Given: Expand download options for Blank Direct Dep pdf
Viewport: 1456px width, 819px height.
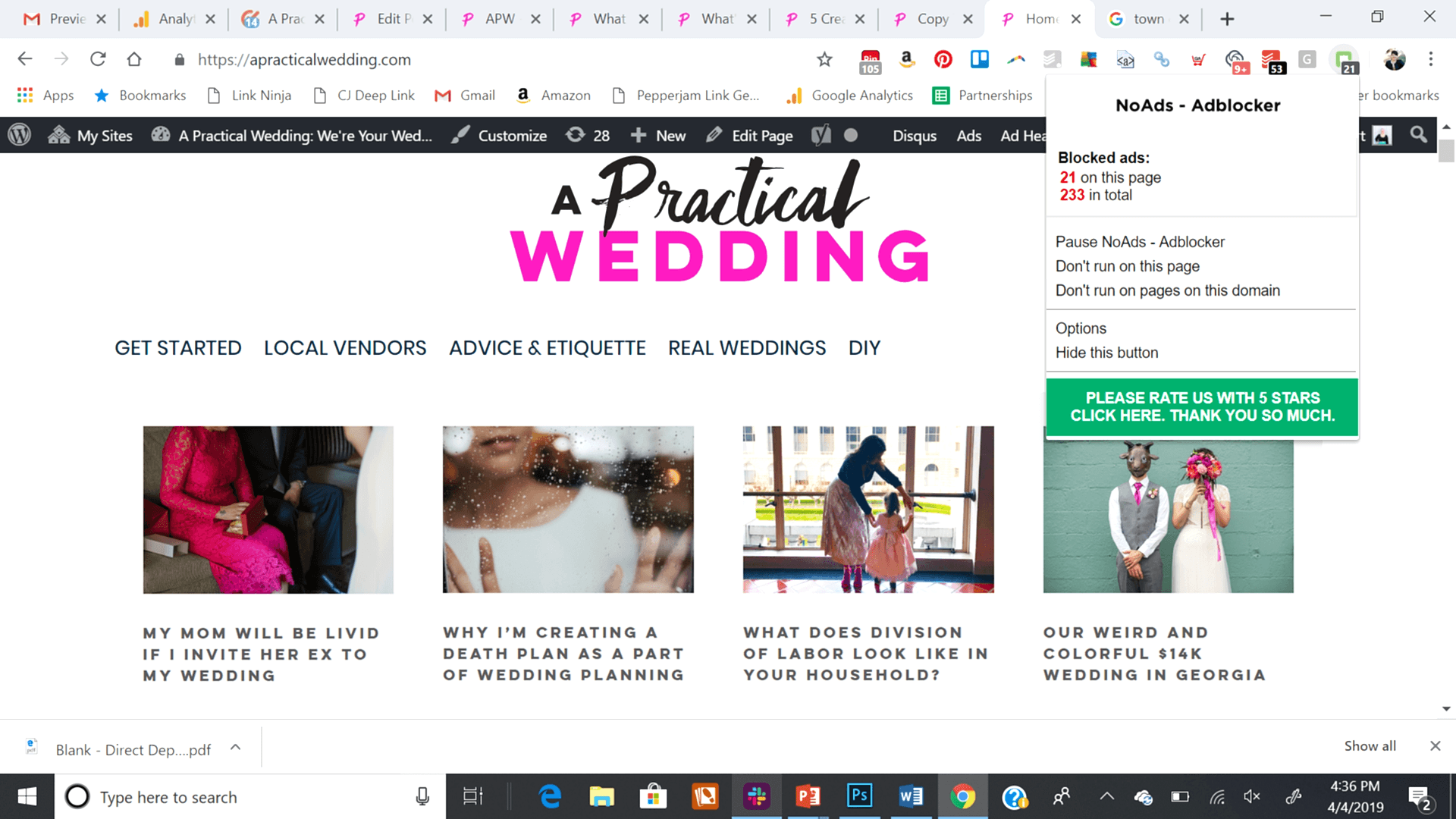Looking at the screenshot, I should click(236, 748).
